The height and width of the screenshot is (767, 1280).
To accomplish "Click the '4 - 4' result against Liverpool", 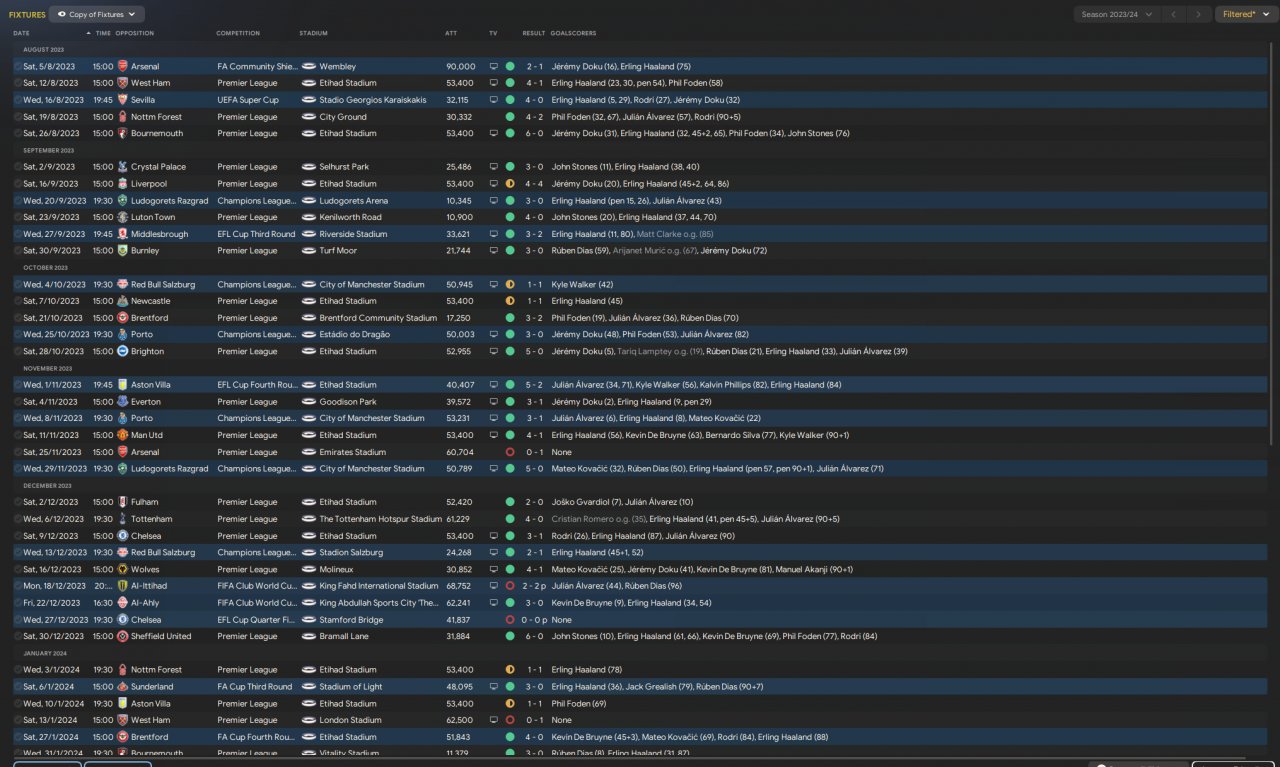I will tap(534, 184).
